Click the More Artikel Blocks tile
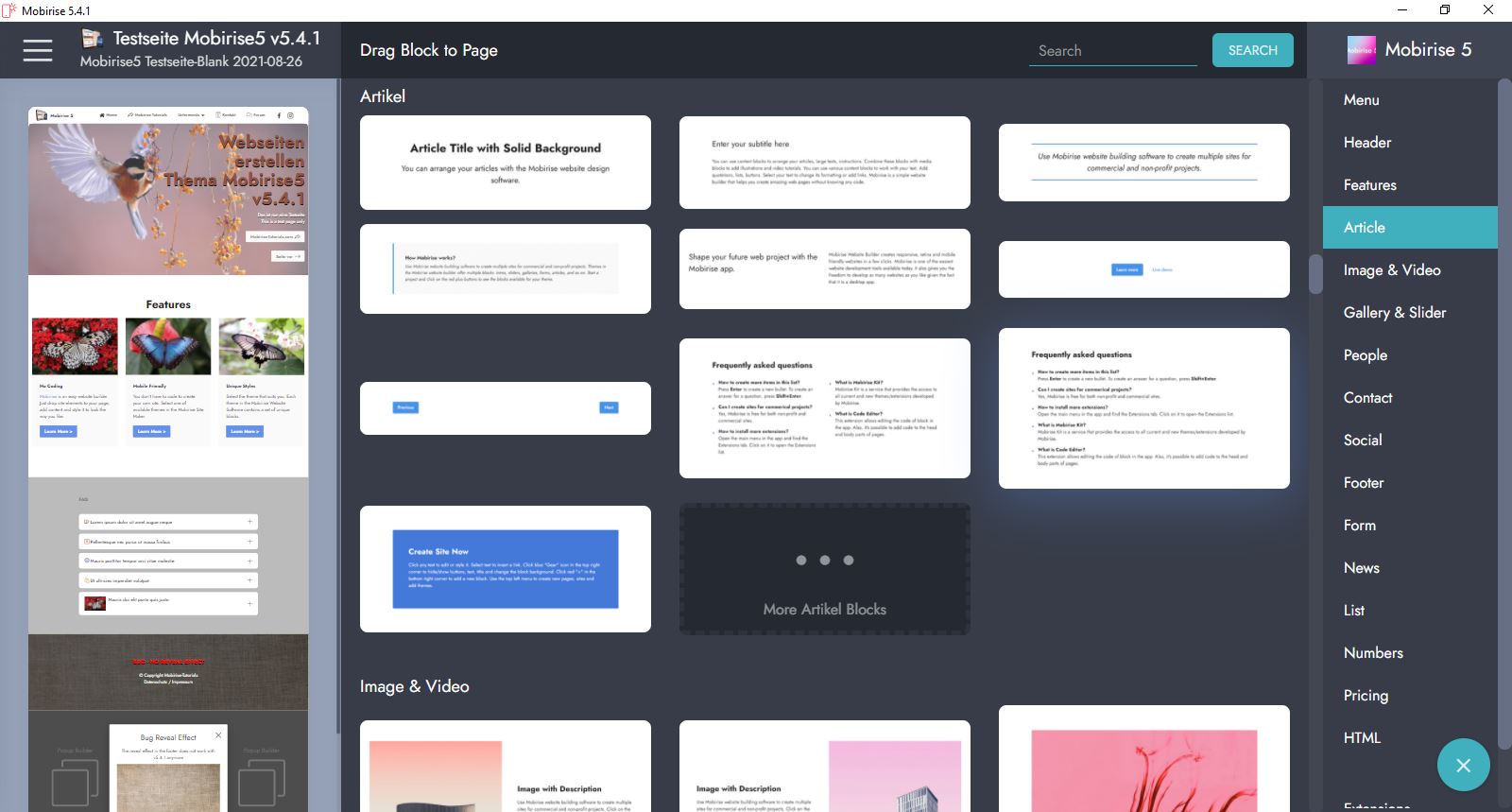The width and height of the screenshot is (1512, 812). (x=824, y=569)
